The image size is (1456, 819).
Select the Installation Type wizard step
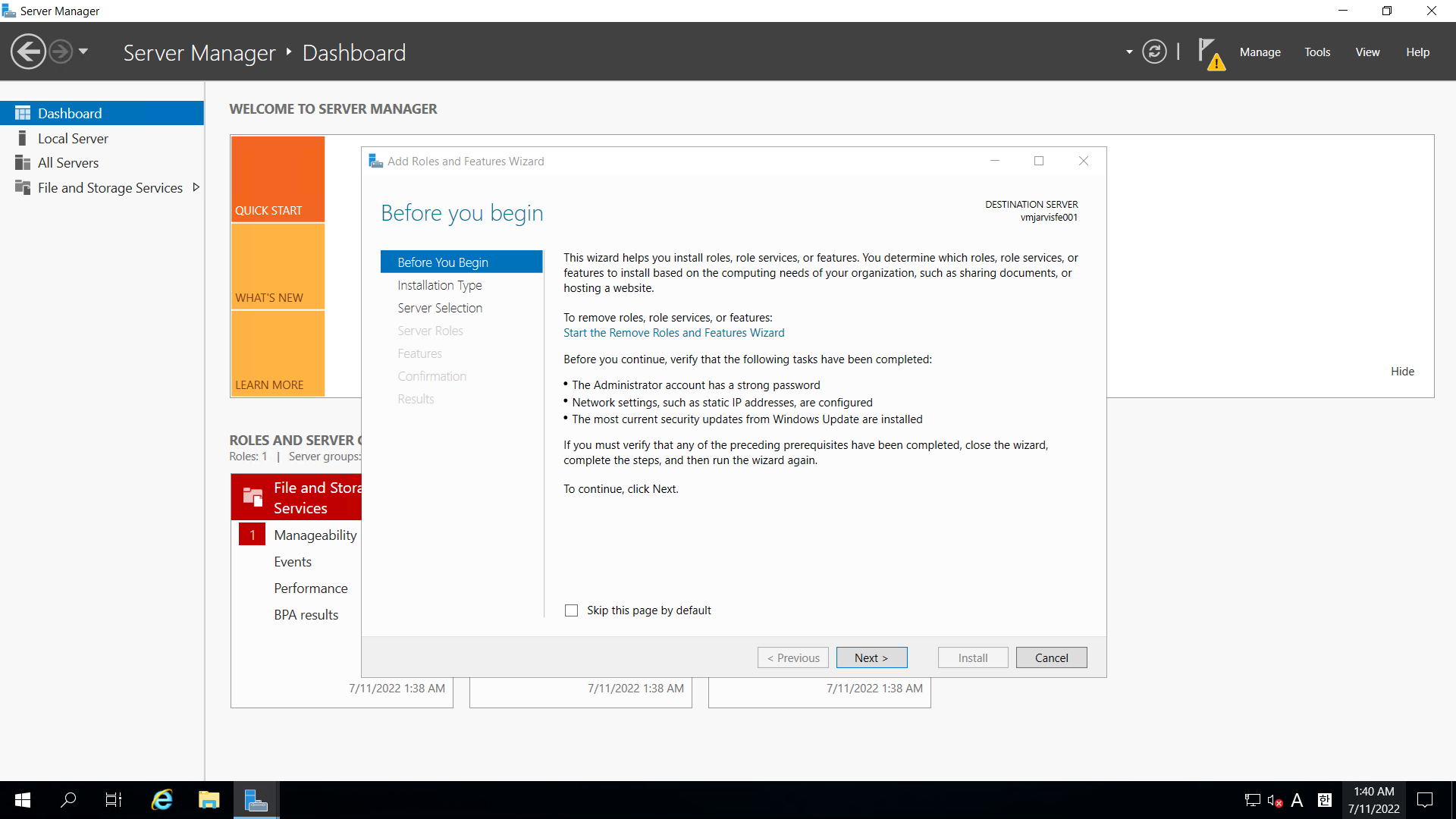(440, 285)
